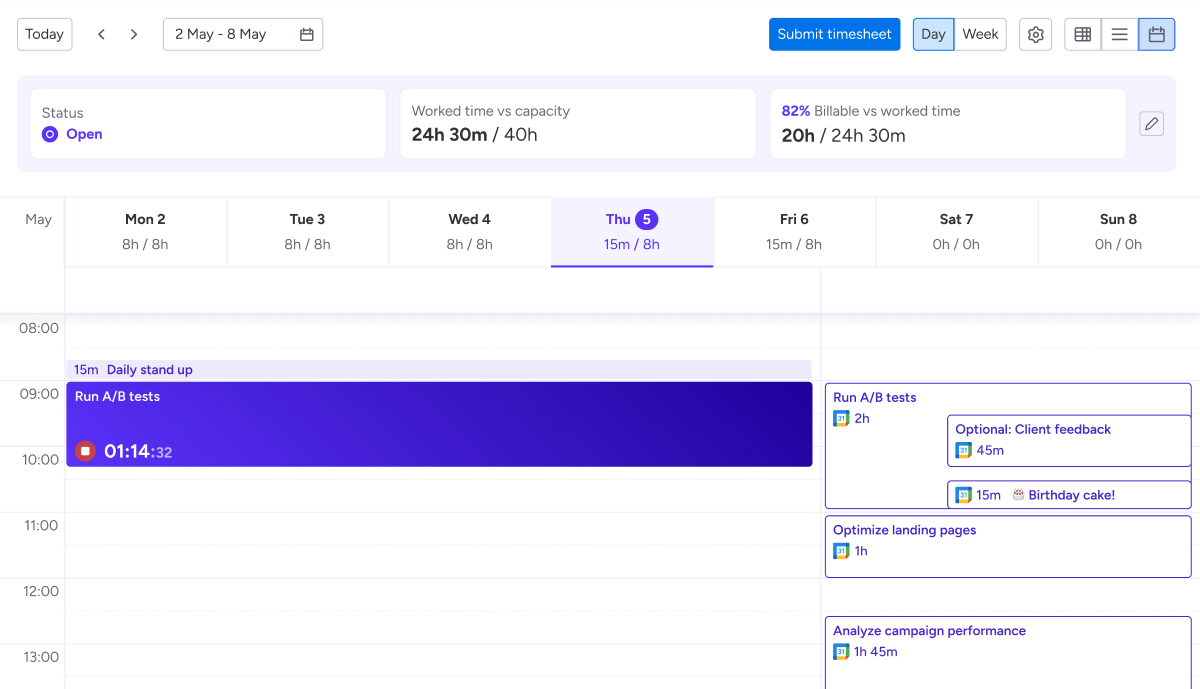Stop the running A/B tests timer
1200x689 pixels.
coord(86,451)
